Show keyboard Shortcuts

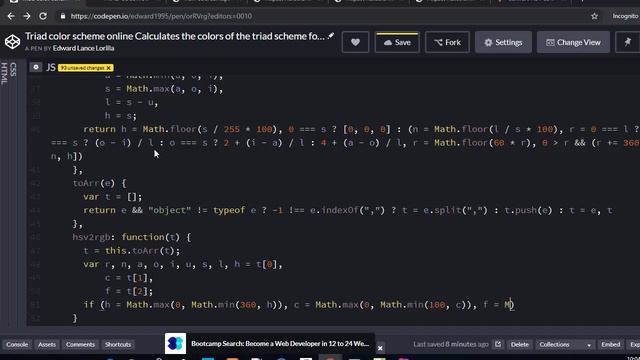tap(118, 344)
